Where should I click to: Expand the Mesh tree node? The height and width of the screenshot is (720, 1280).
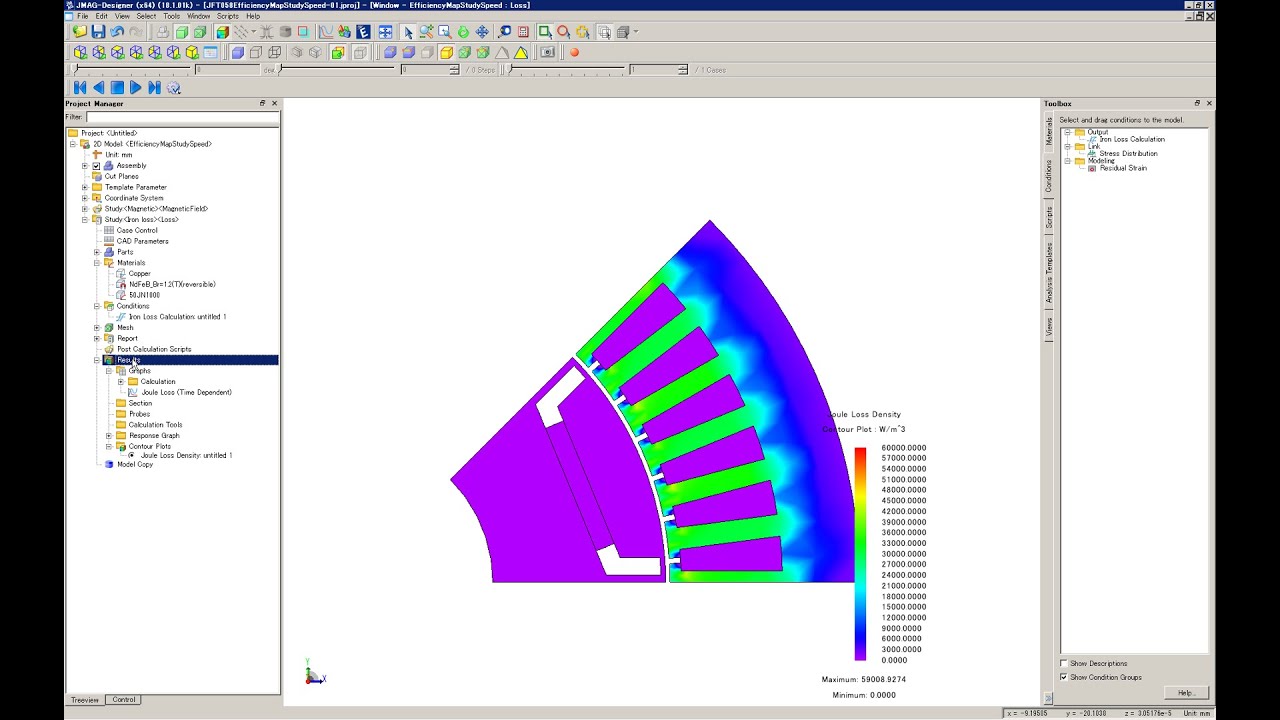pos(97,327)
